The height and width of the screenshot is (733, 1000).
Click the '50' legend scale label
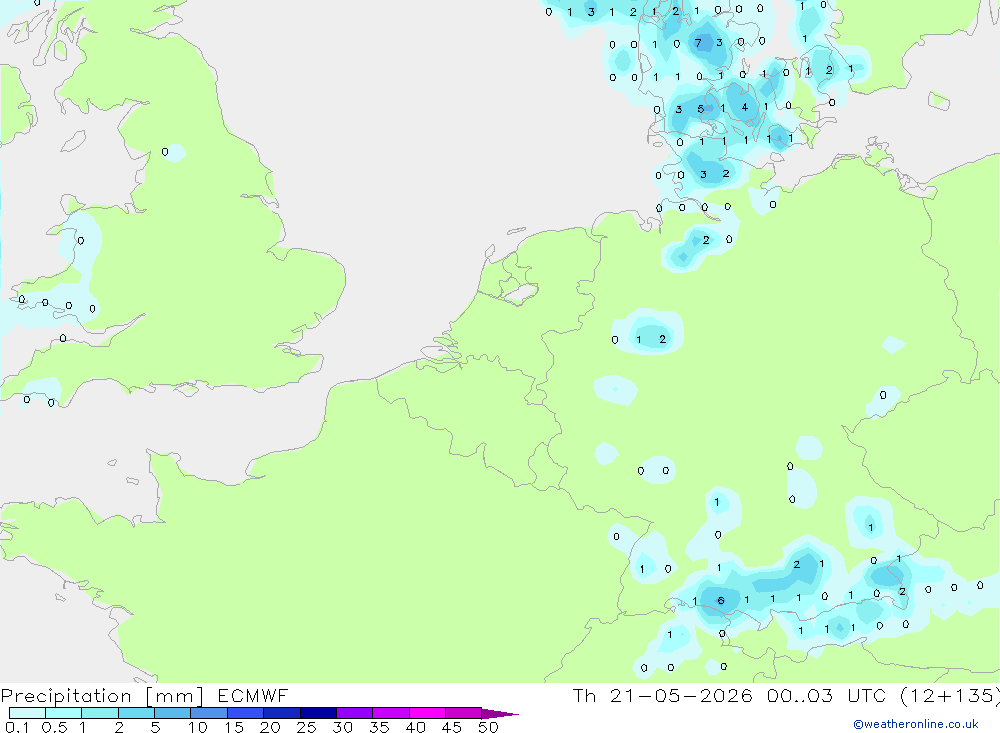(x=488, y=727)
